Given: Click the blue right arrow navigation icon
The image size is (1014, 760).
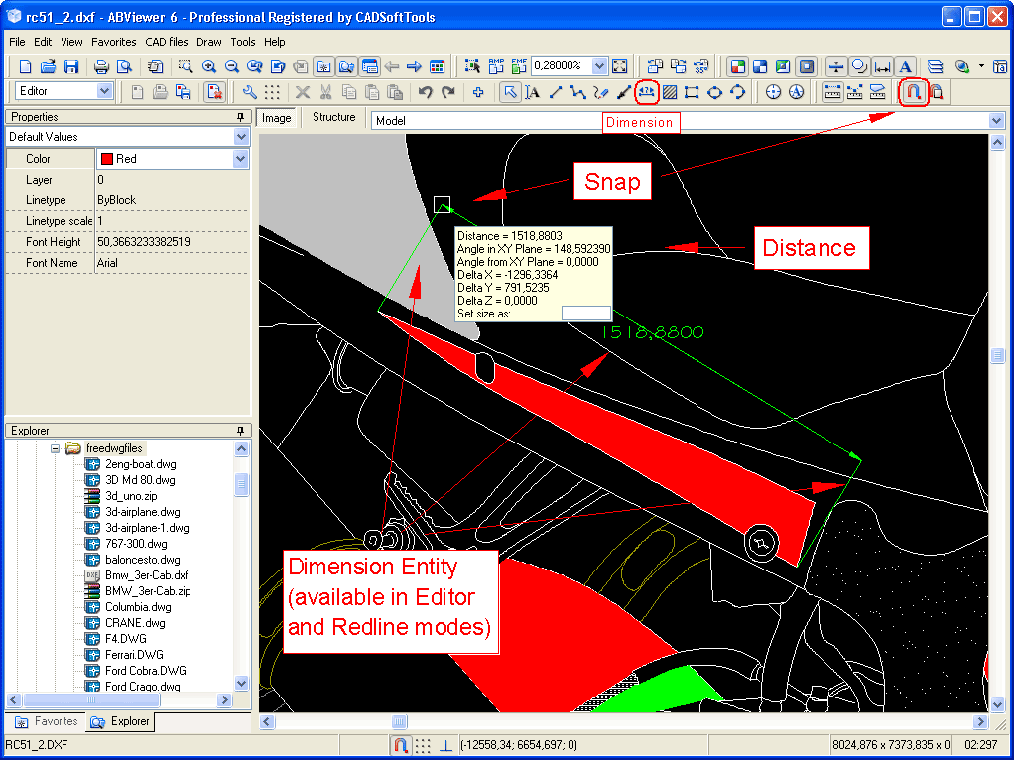Looking at the screenshot, I should [x=415, y=67].
